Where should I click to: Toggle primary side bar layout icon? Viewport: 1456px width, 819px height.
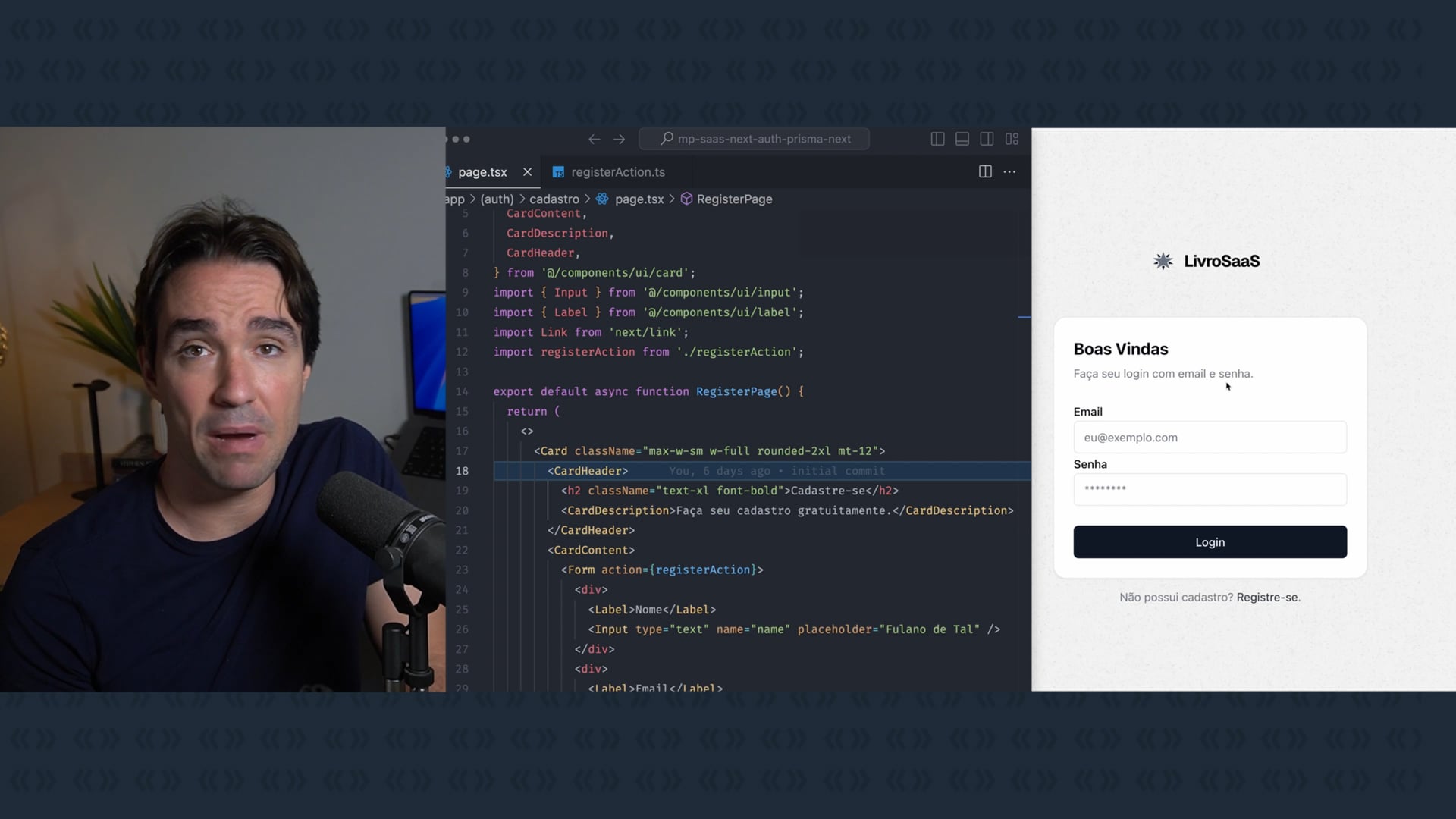point(937,139)
